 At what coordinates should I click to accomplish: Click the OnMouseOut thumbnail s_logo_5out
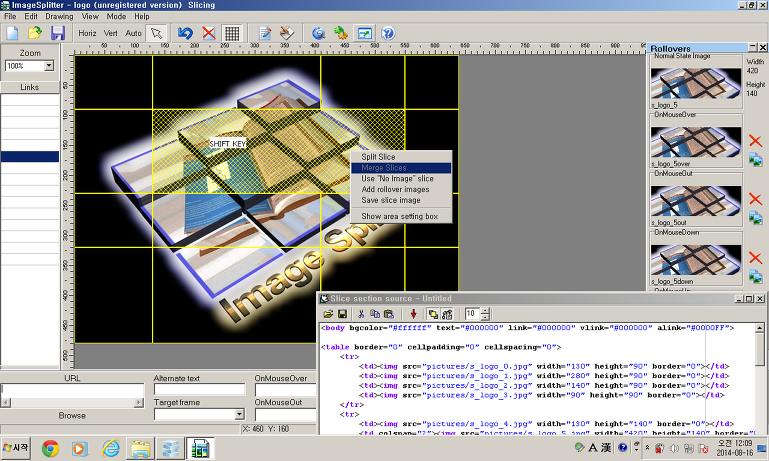(695, 201)
